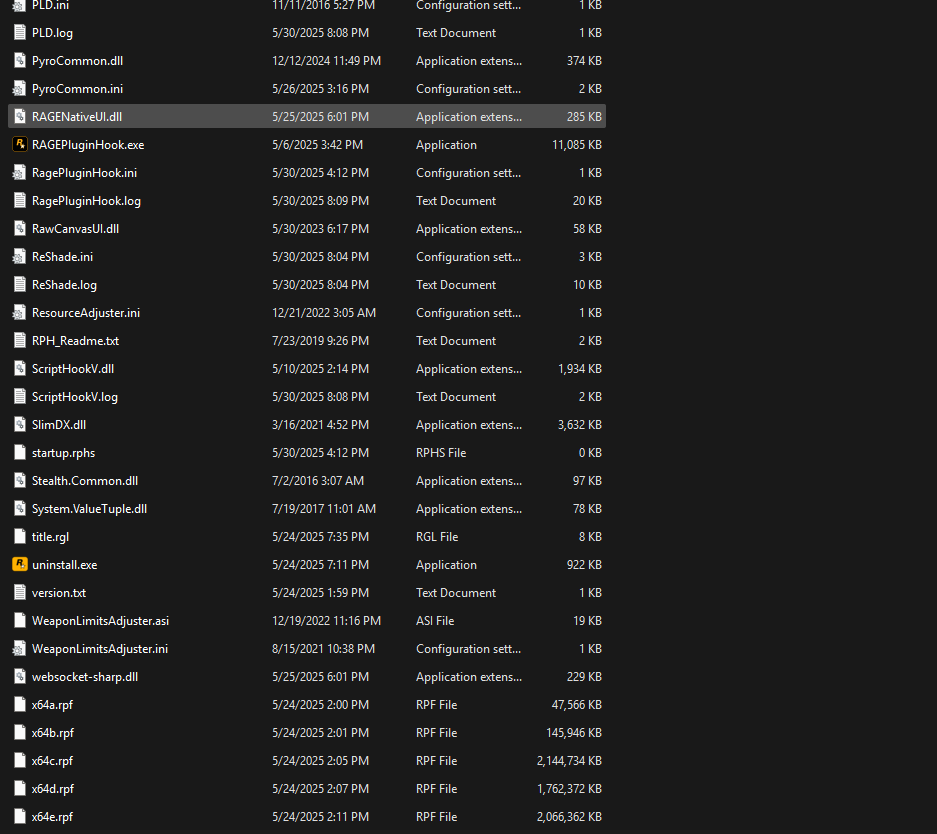Click the uninstall.exe Rockstar icon
This screenshot has width=937, height=834.
tap(20, 565)
